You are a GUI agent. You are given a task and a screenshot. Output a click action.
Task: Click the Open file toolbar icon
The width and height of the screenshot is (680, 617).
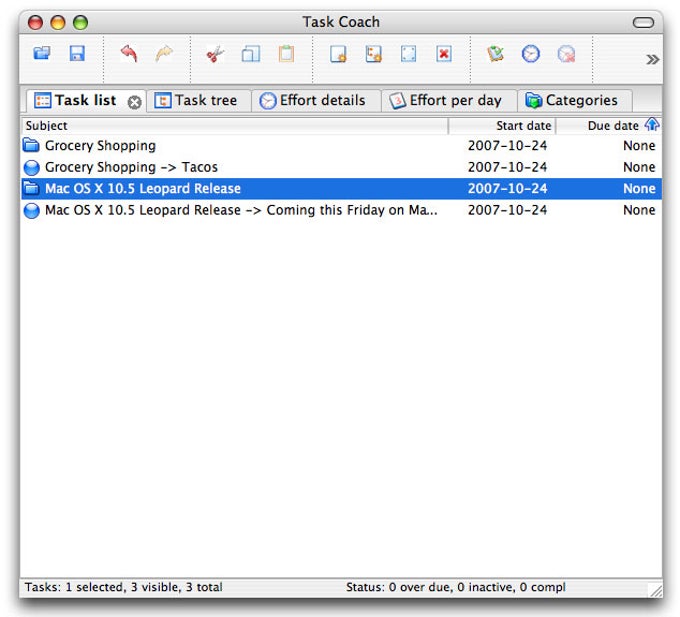coord(42,54)
